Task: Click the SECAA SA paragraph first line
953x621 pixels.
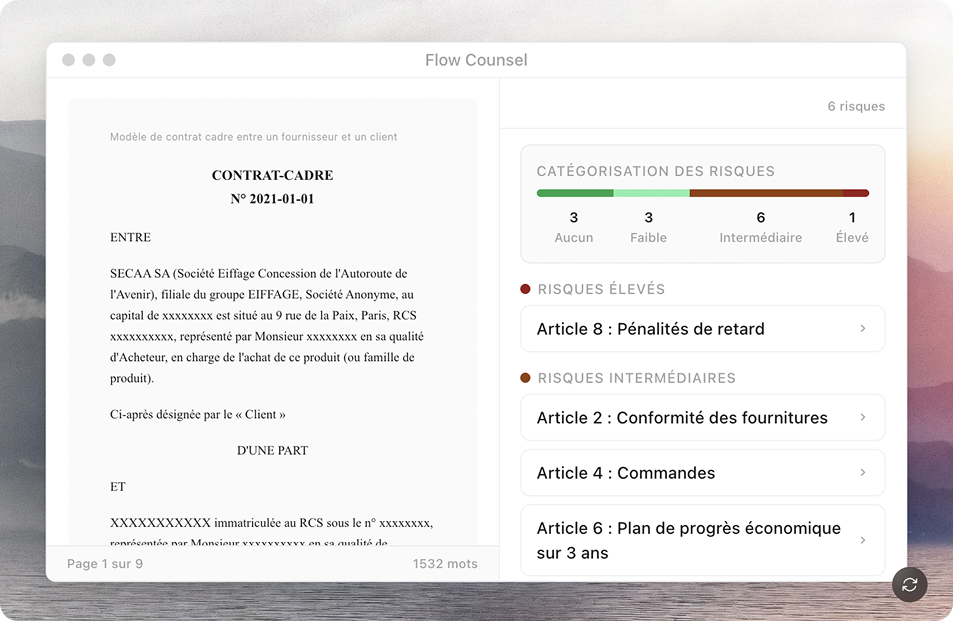Action: (258, 273)
